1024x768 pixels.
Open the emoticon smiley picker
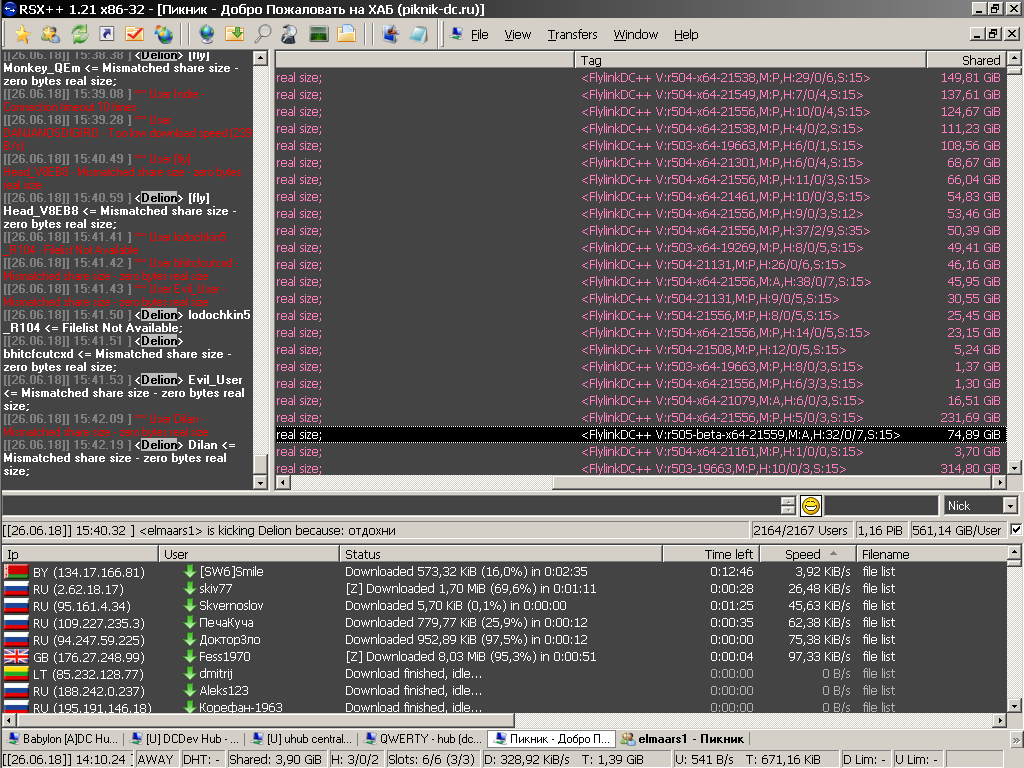pos(810,505)
